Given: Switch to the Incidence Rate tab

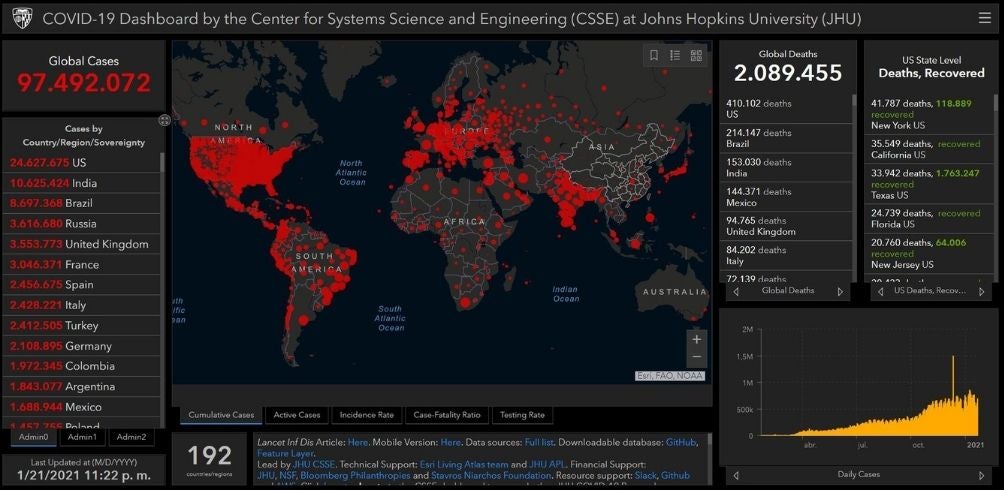Looking at the screenshot, I should coord(366,415).
